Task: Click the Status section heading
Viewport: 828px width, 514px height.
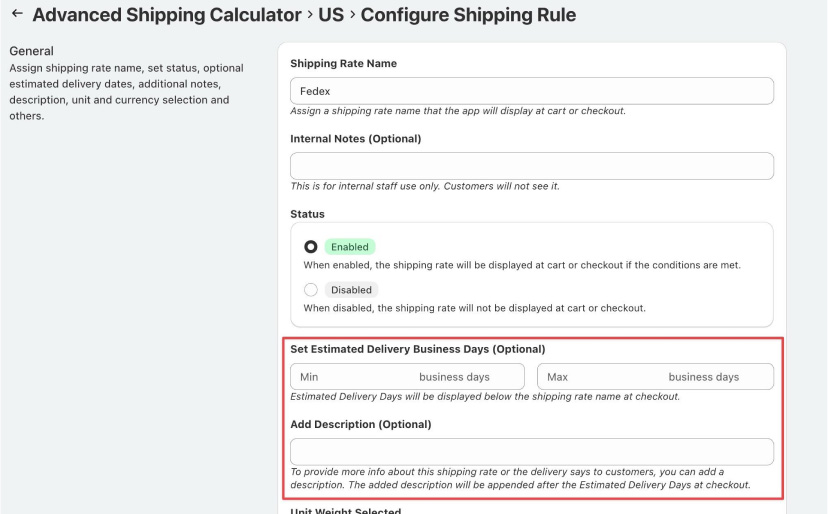Action: click(307, 214)
